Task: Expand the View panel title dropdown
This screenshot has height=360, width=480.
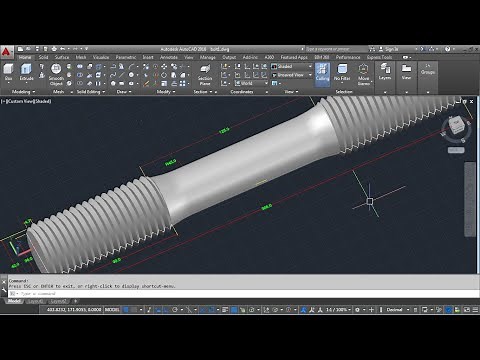Action: click(291, 91)
